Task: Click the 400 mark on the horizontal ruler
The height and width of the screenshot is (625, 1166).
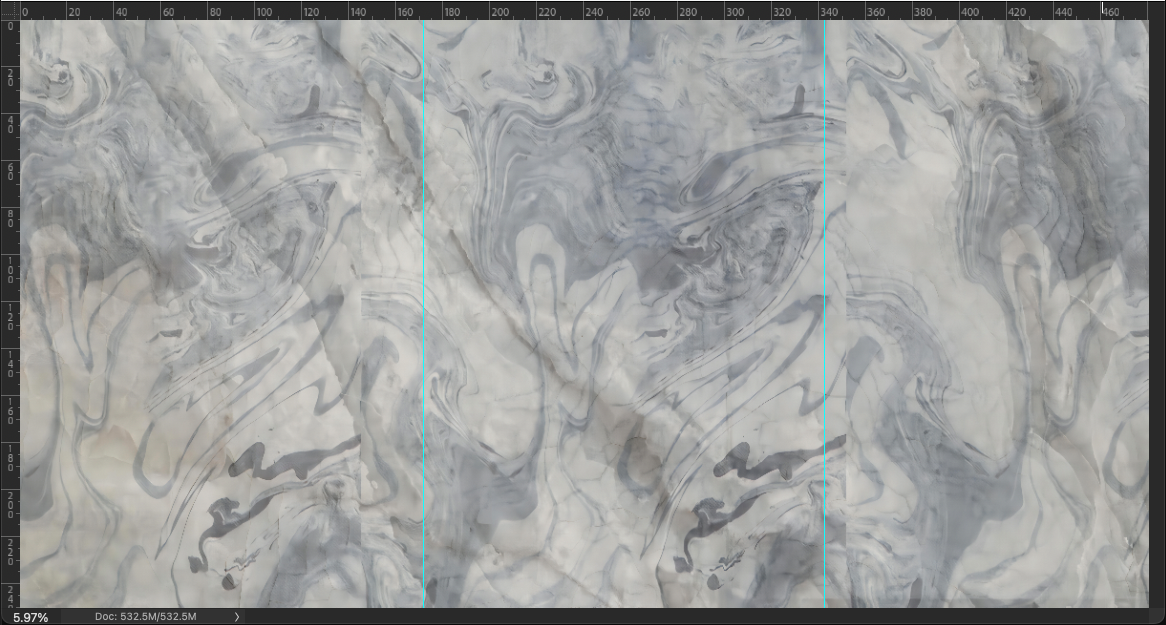Action: pos(970,12)
